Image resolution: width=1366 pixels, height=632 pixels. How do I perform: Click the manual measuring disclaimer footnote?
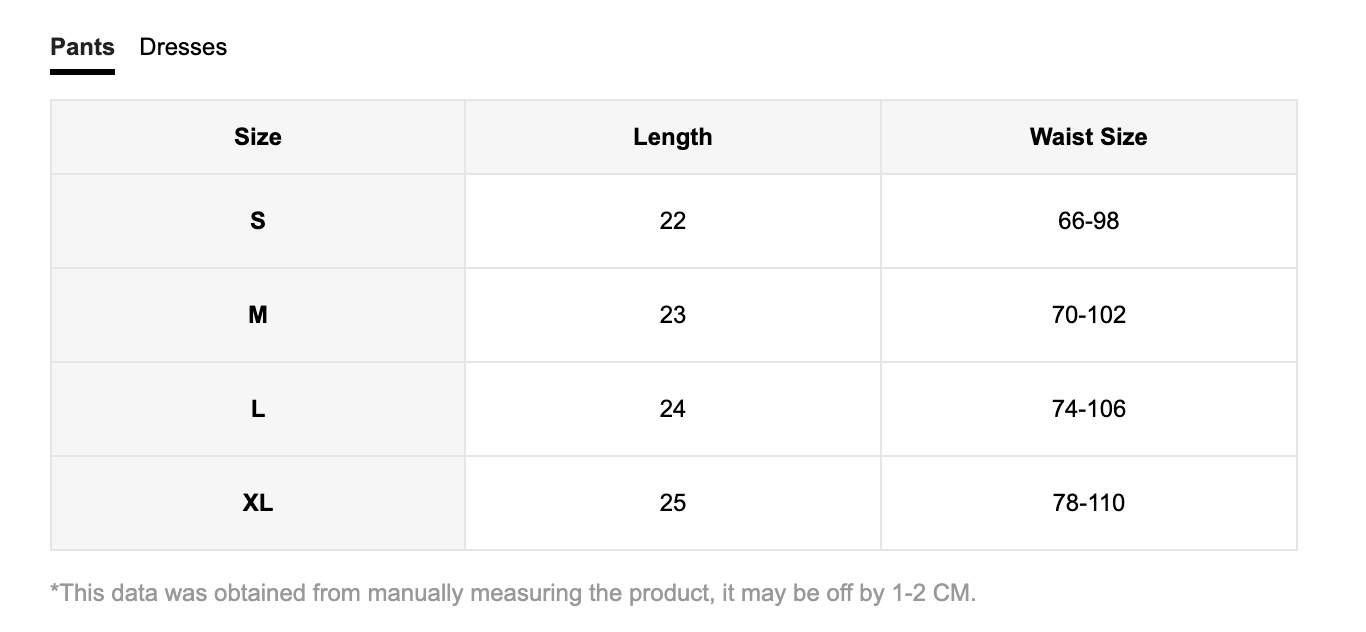pyautogui.click(x=513, y=593)
